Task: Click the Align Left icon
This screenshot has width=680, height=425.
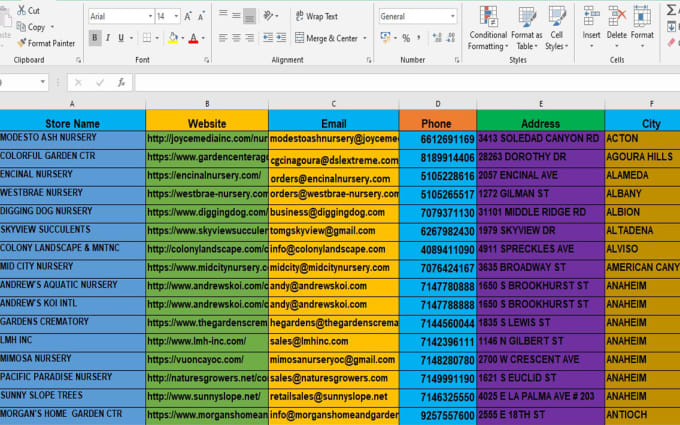Action: 222,38
